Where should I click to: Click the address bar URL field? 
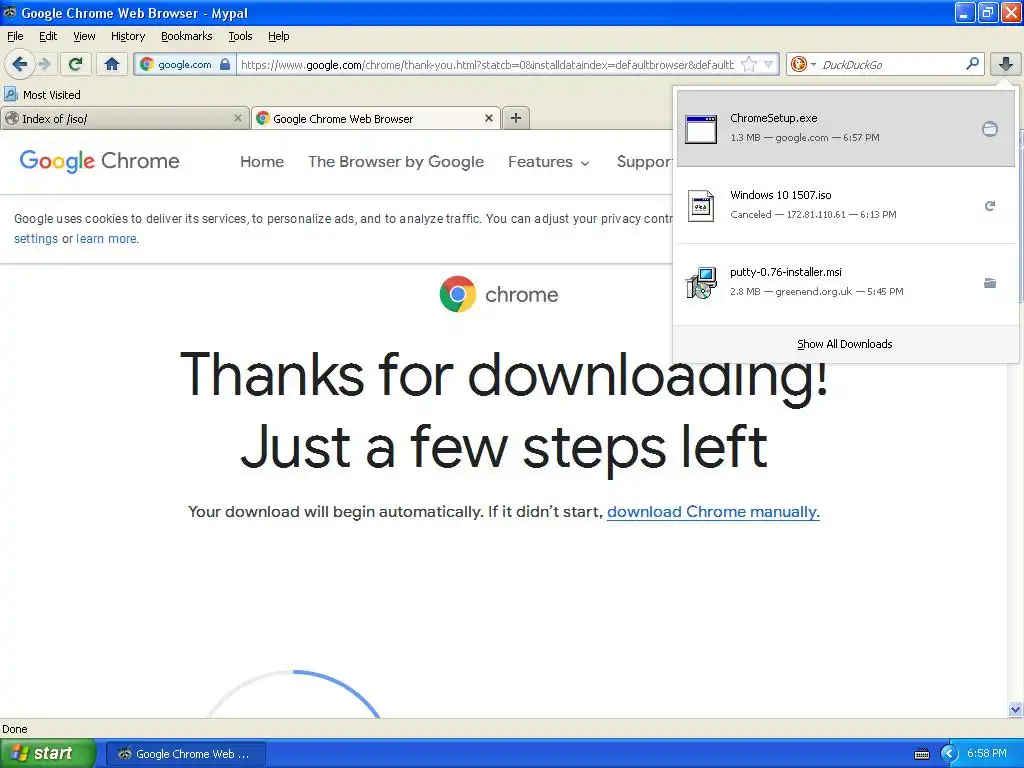click(x=487, y=64)
